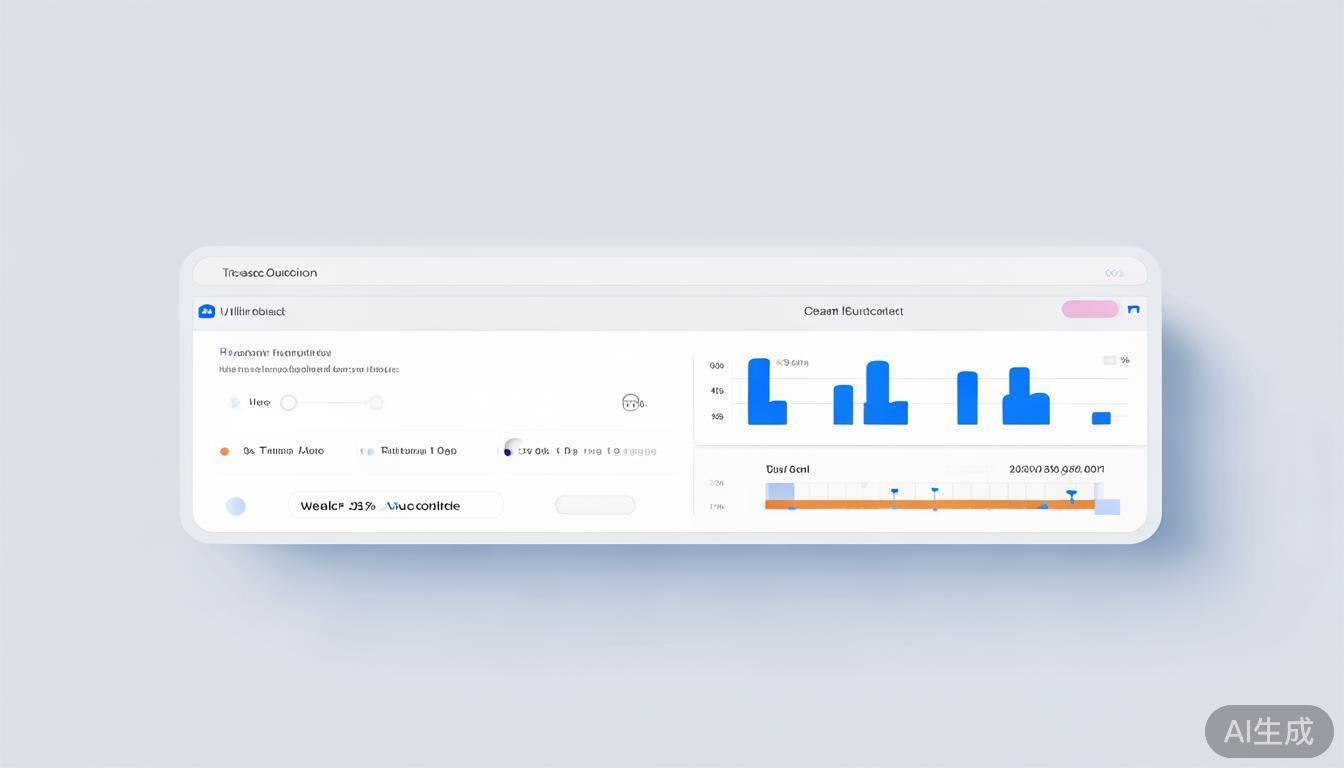The width and height of the screenshot is (1344, 768).
Task: Select the orange dot radio option
Action: [224, 451]
